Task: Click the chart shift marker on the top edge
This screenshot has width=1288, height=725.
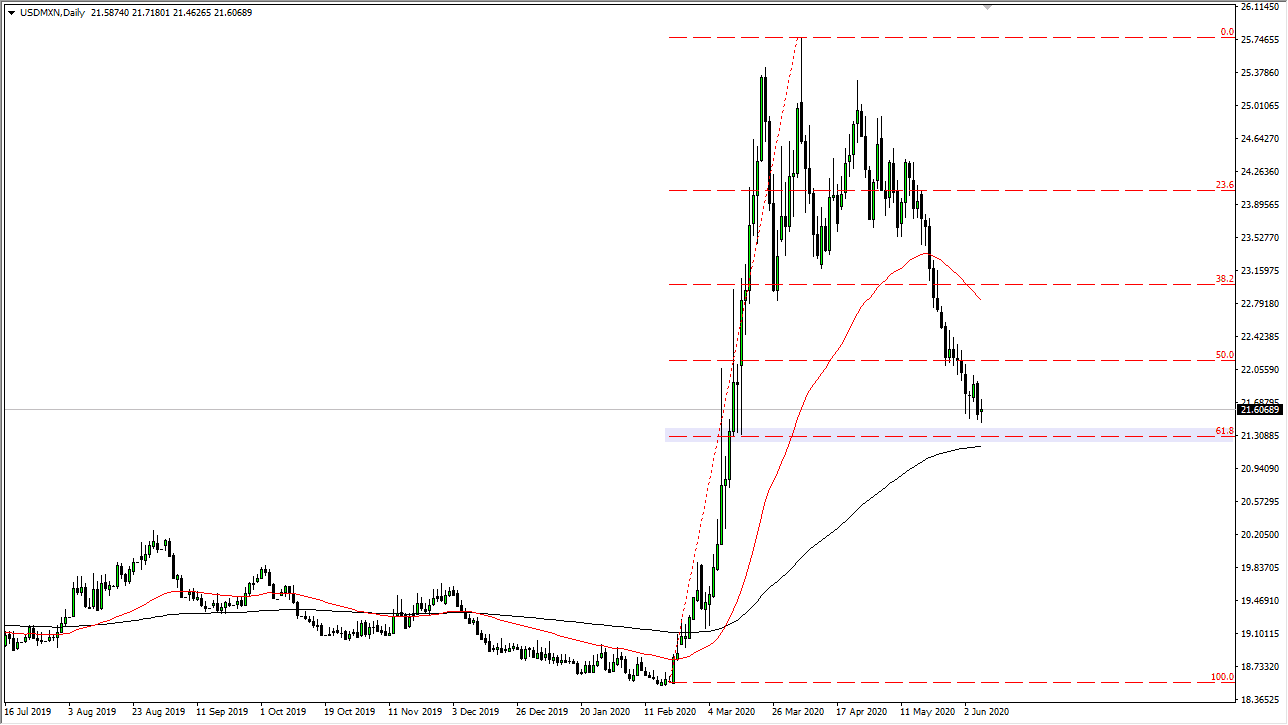Action: point(988,7)
